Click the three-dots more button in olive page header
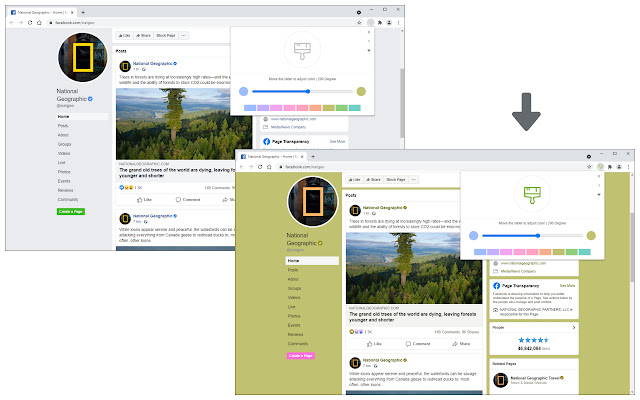640x400 pixels. [x=414, y=180]
